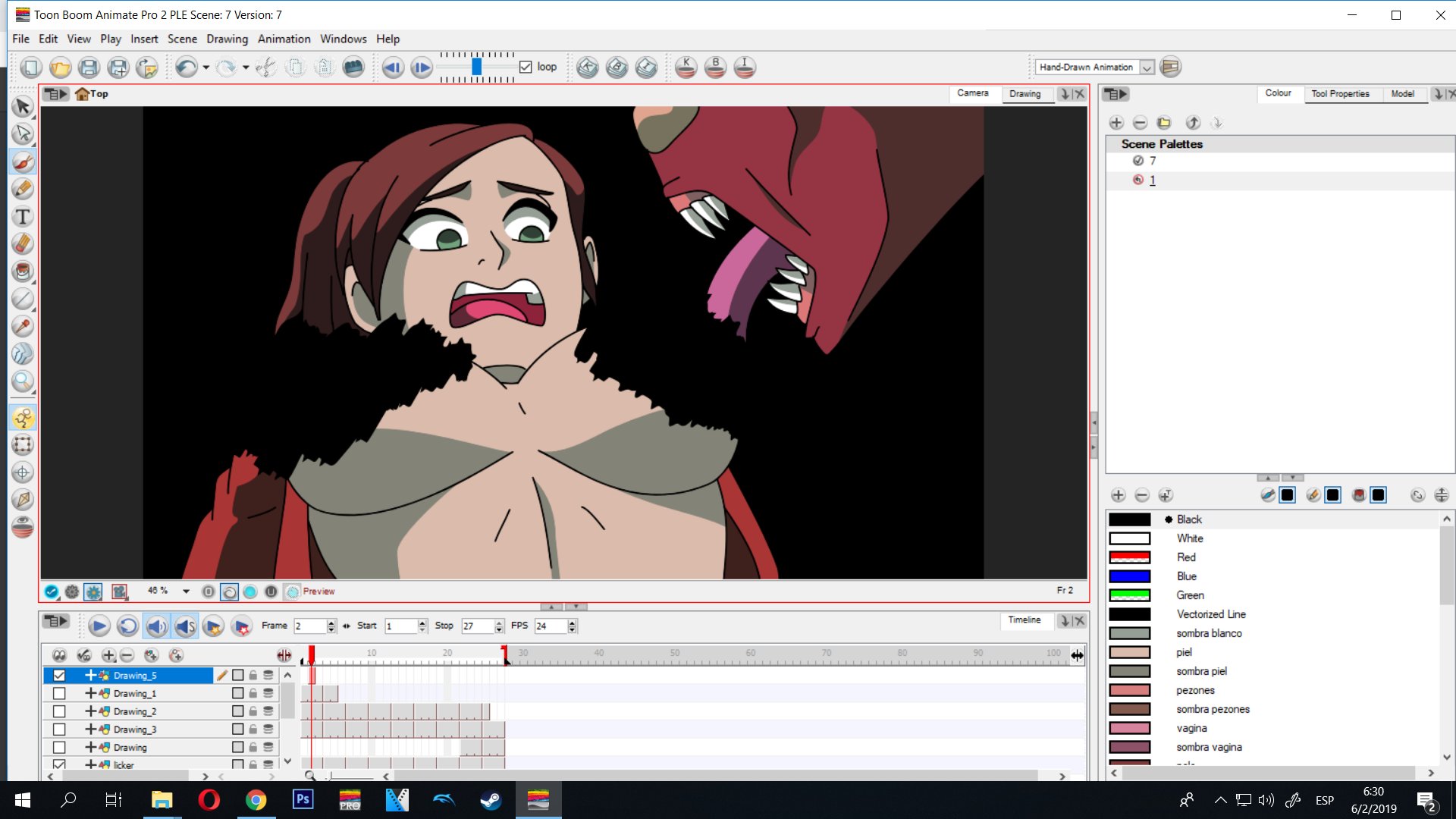
Task: Select the Eraser tool
Action: [x=23, y=244]
